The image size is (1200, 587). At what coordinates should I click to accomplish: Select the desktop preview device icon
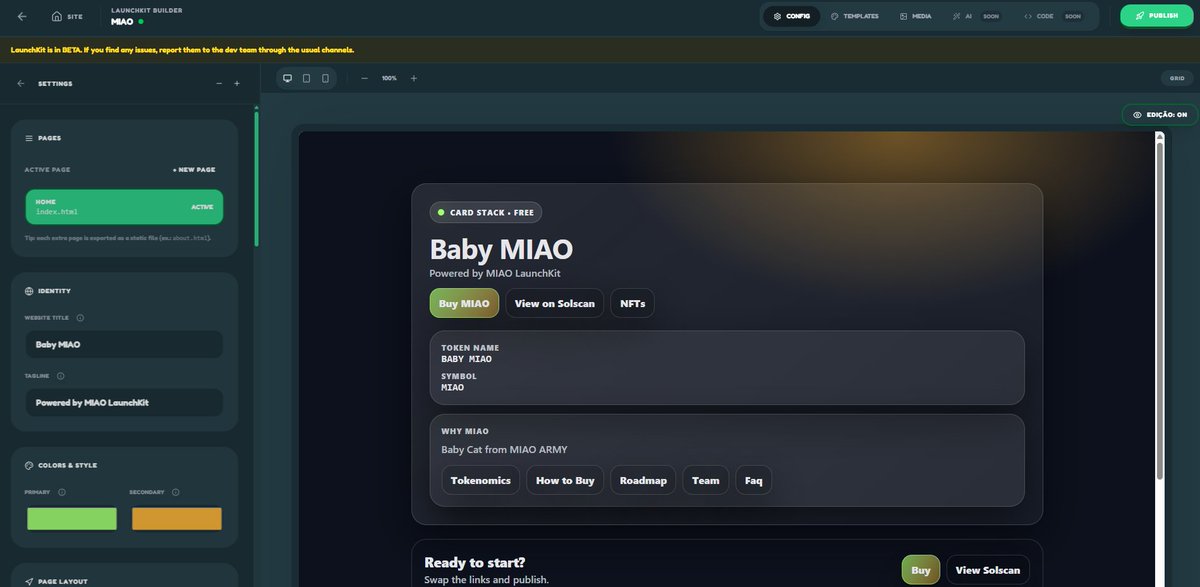point(287,78)
